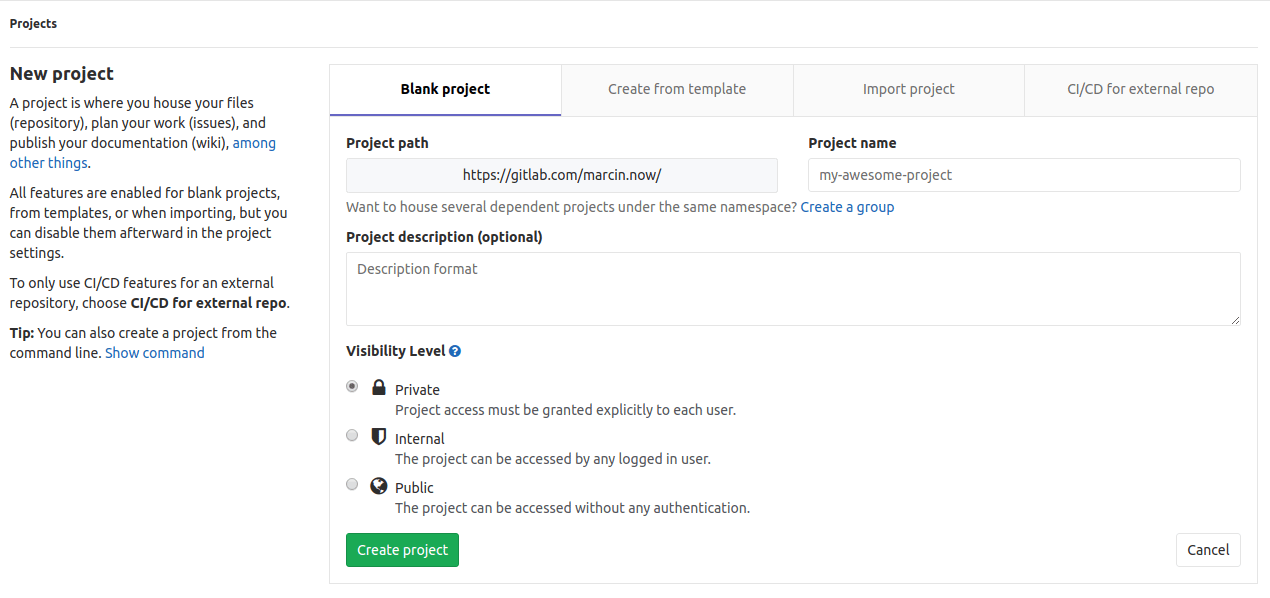Image resolution: width=1270 pixels, height=598 pixels.
Task: Click the Public visibility label text
Action: (x=414, y=488)
